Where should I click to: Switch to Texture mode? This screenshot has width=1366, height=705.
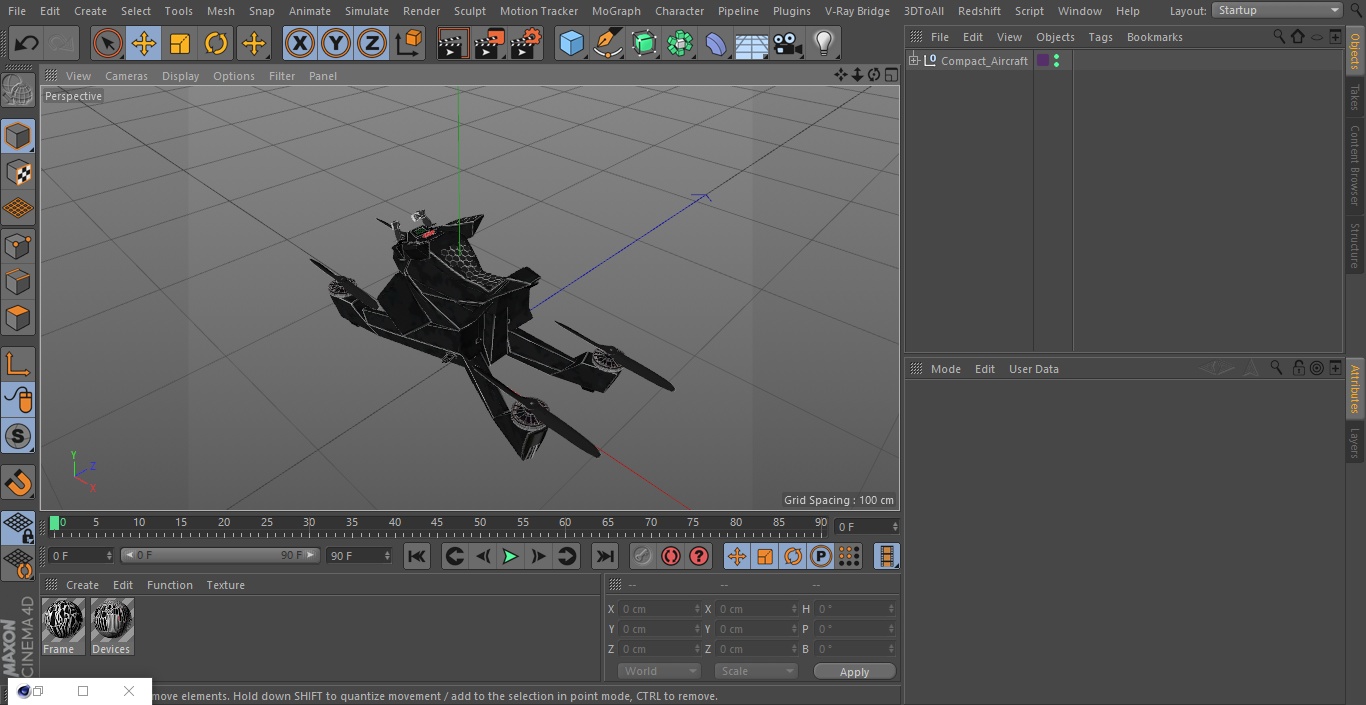(18, 172)
